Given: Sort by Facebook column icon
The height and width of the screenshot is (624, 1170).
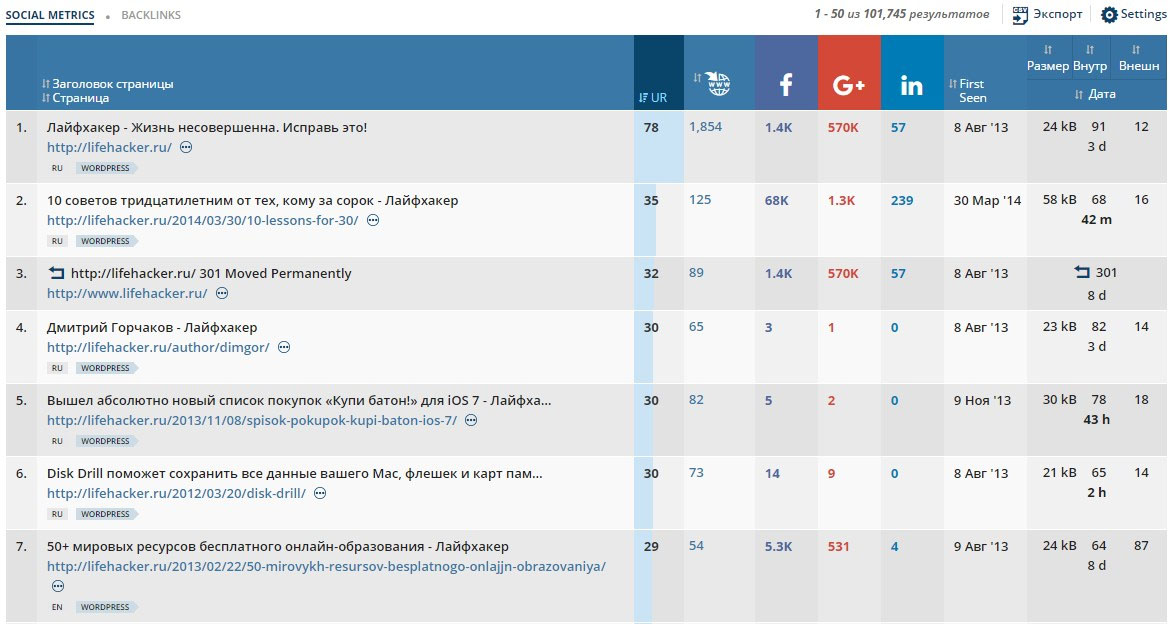Looking at the screenshot, I should pos(786,85).
